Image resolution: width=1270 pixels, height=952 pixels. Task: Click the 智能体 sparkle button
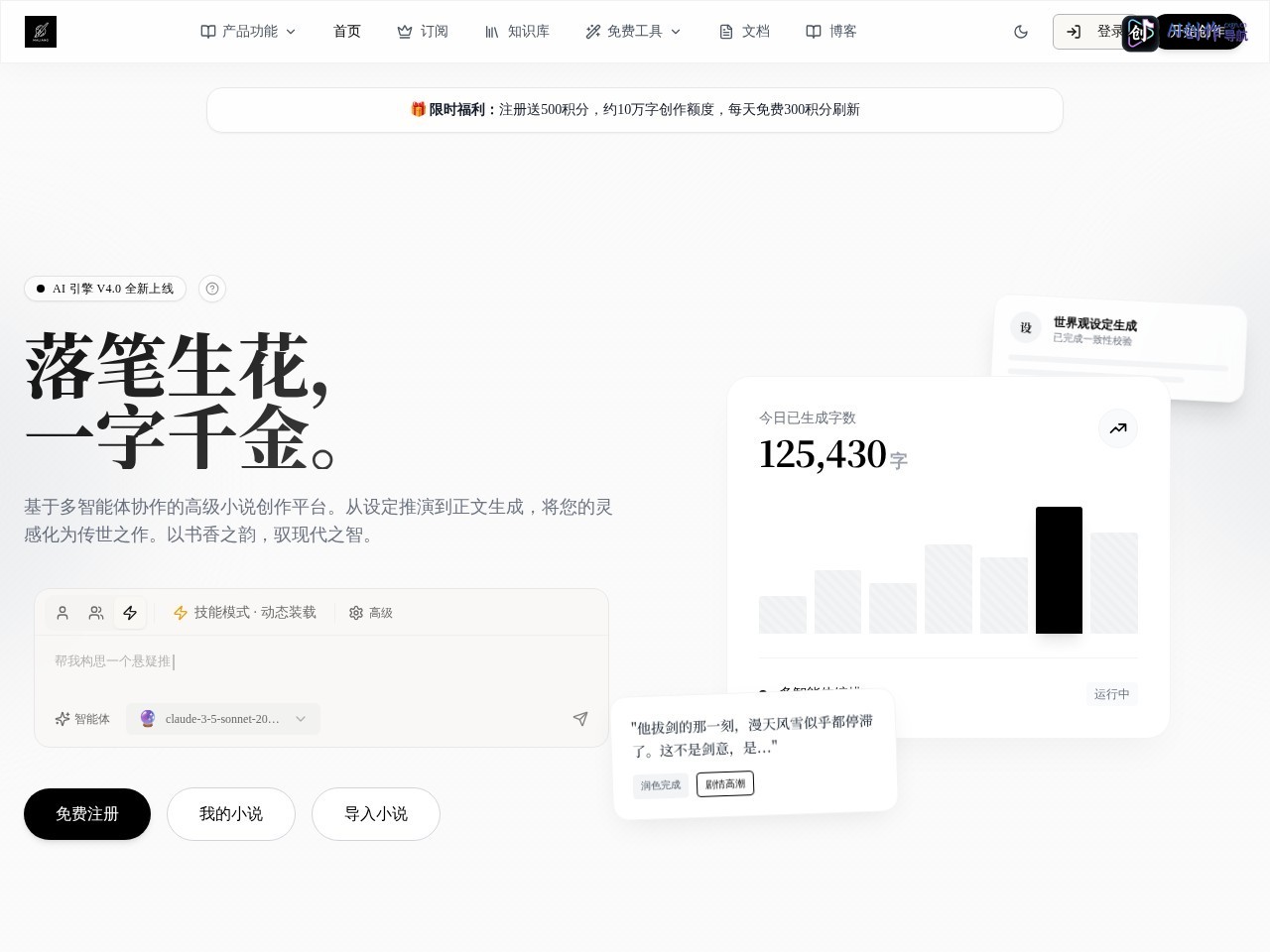click(82, 719)
